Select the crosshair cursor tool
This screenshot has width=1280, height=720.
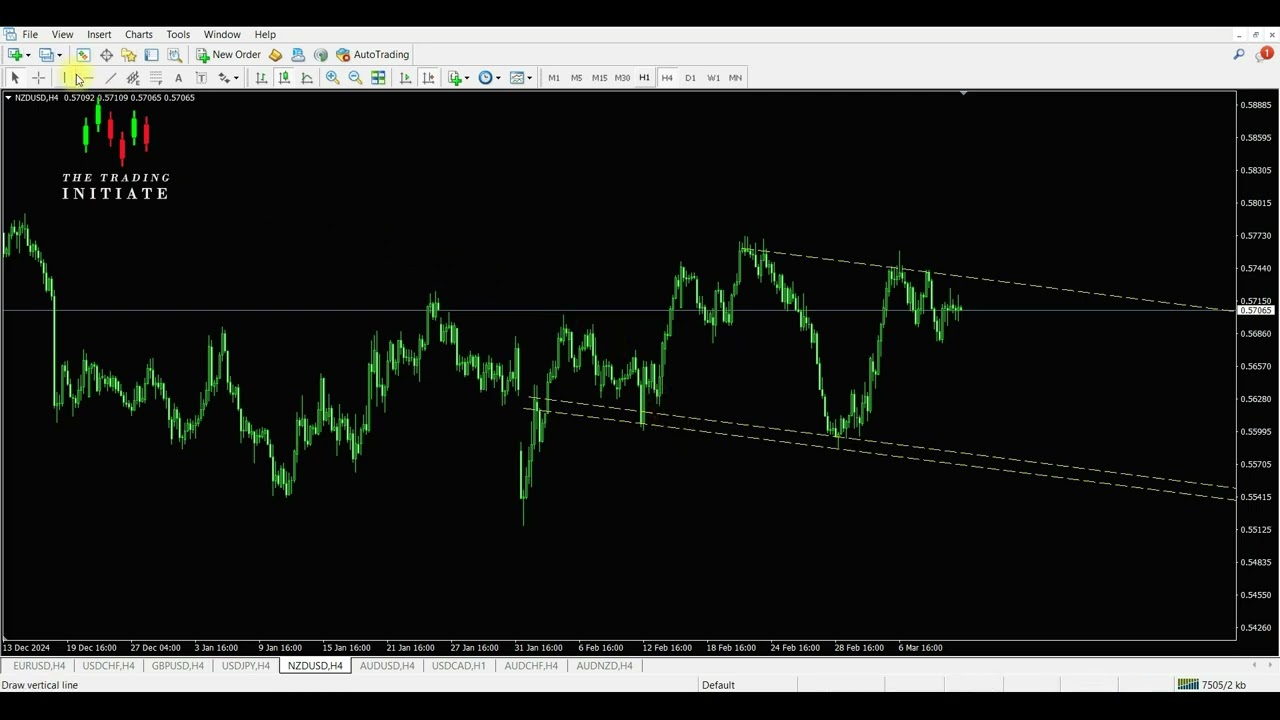(38, 78)
